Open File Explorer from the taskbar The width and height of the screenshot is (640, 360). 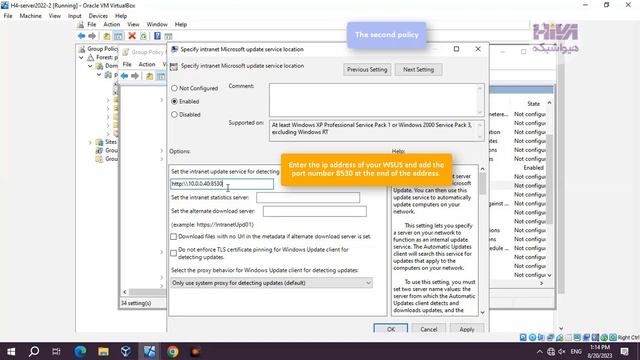[103, 351]
